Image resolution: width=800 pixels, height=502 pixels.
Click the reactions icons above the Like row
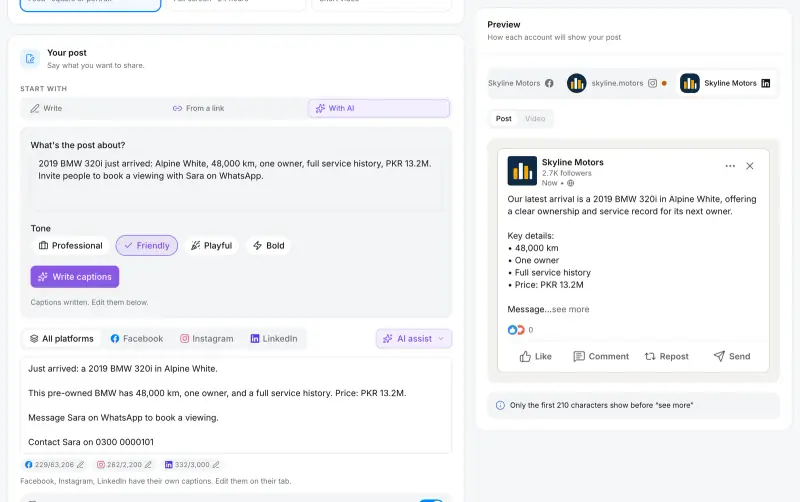tap(516, 330)
